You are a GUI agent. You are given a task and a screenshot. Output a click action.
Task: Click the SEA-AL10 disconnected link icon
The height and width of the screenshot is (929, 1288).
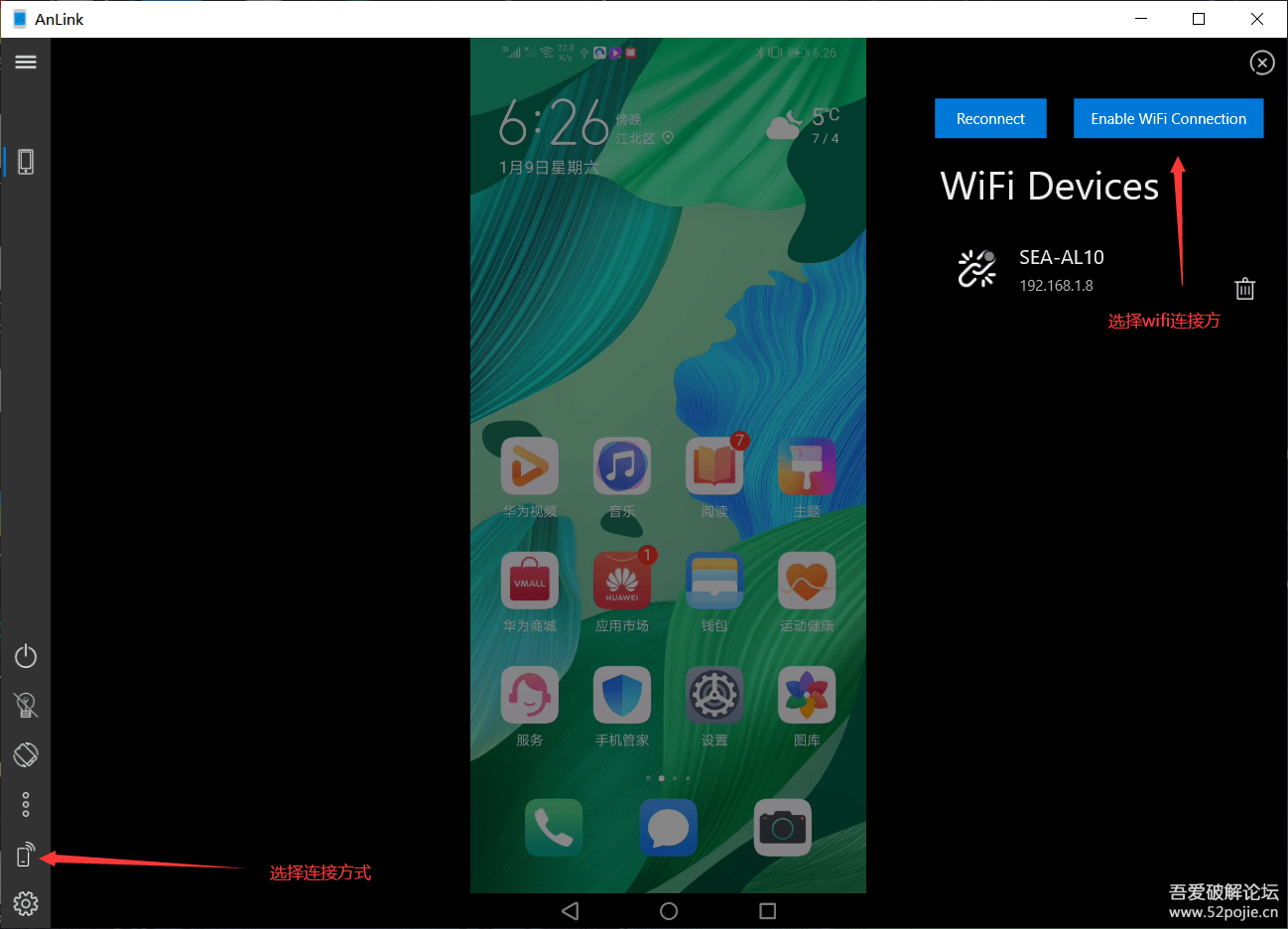(x=976, y=269)
